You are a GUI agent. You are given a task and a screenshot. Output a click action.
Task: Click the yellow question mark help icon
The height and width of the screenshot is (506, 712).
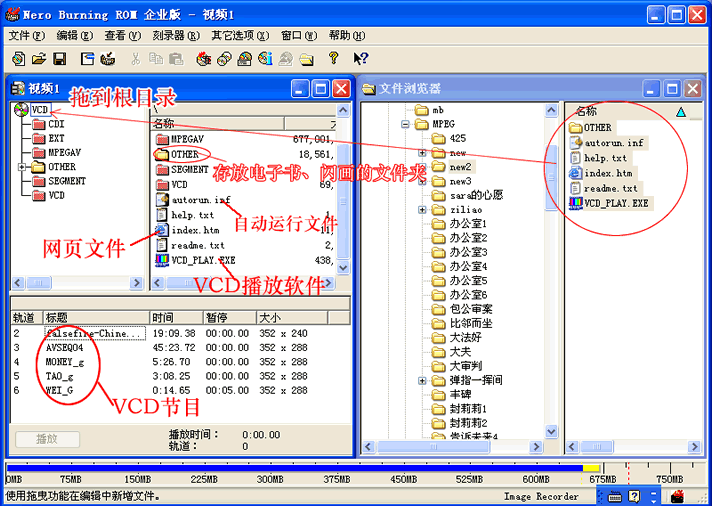(x=334, y=59)
